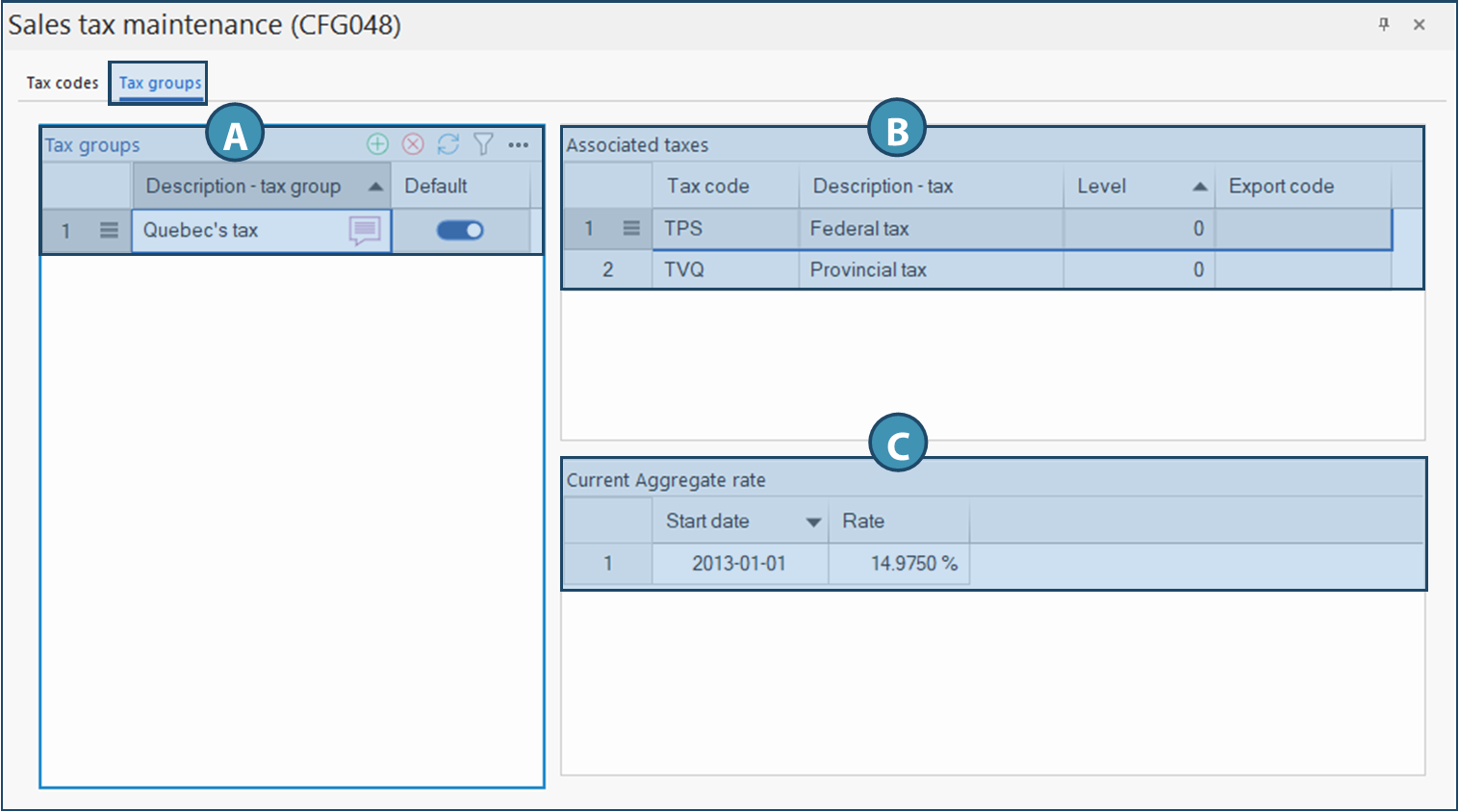Refresh the Tax groups list

[448, 144]
